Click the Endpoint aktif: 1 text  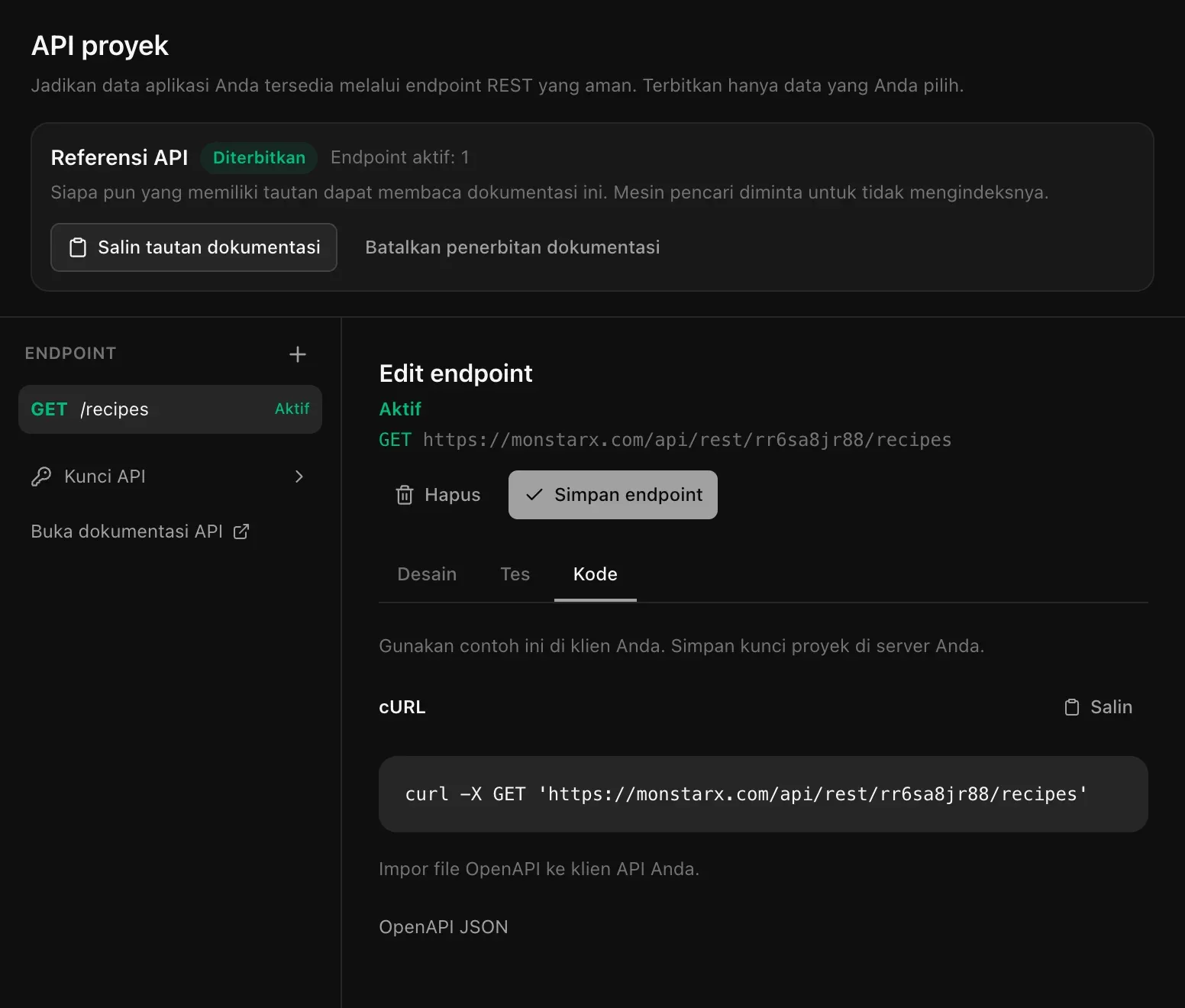400,157
